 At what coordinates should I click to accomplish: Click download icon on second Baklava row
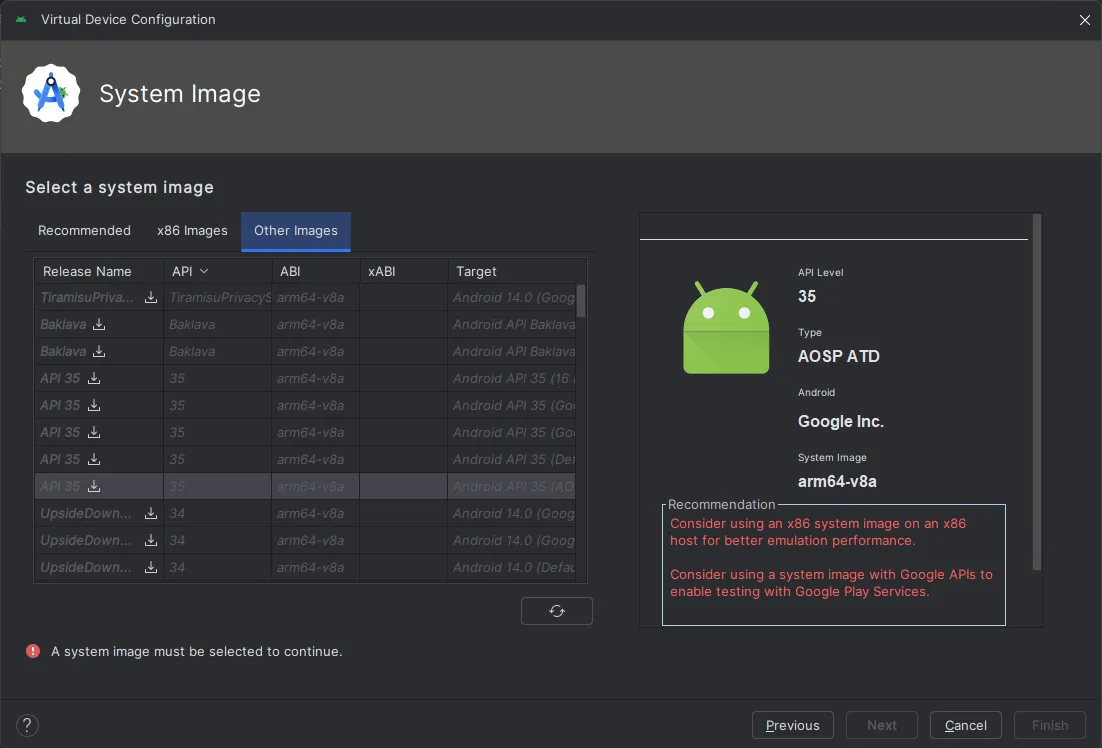pyautogui.click(x=99, y=352)
